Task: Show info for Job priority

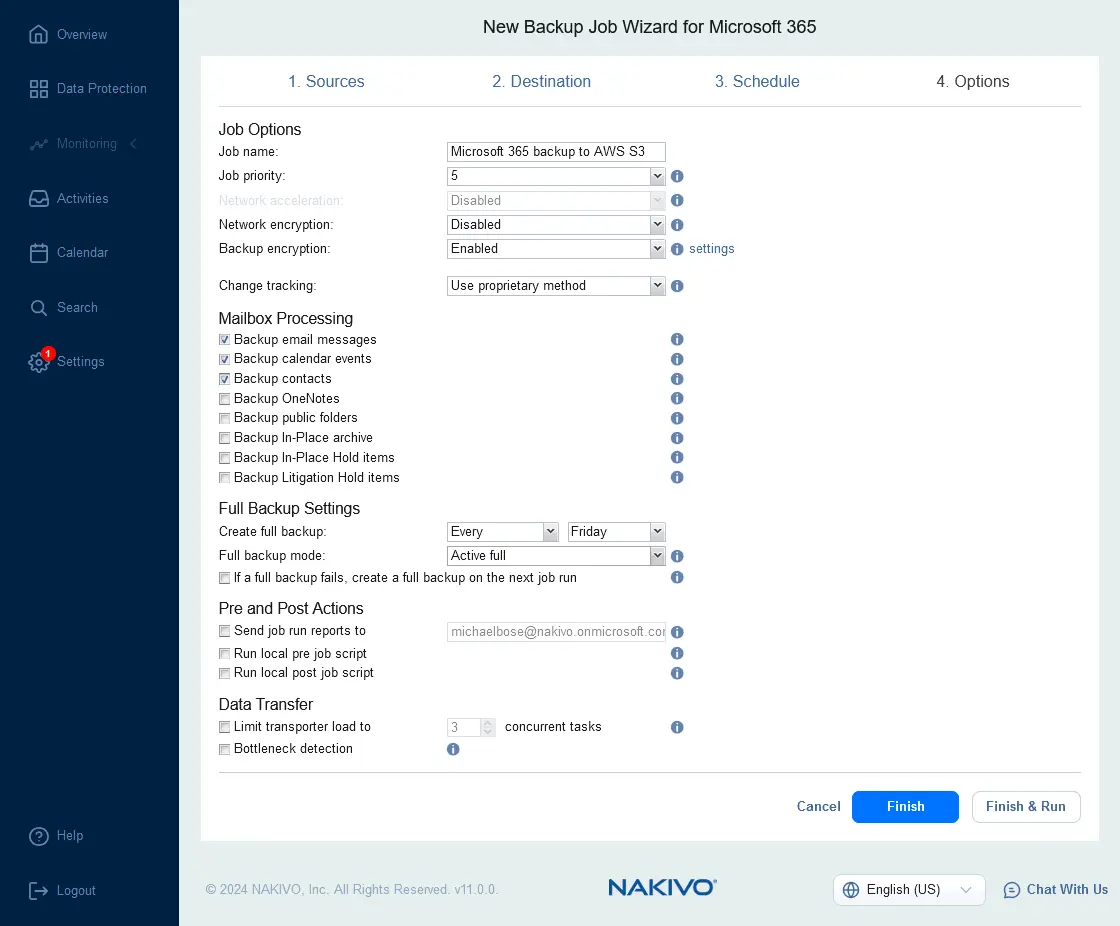Action: pyautogui.click(x=677, y=176)
